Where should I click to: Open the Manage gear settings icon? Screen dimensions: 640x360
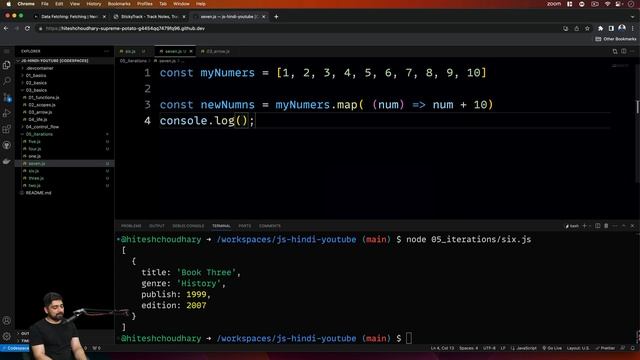click(x=7, y=336)
